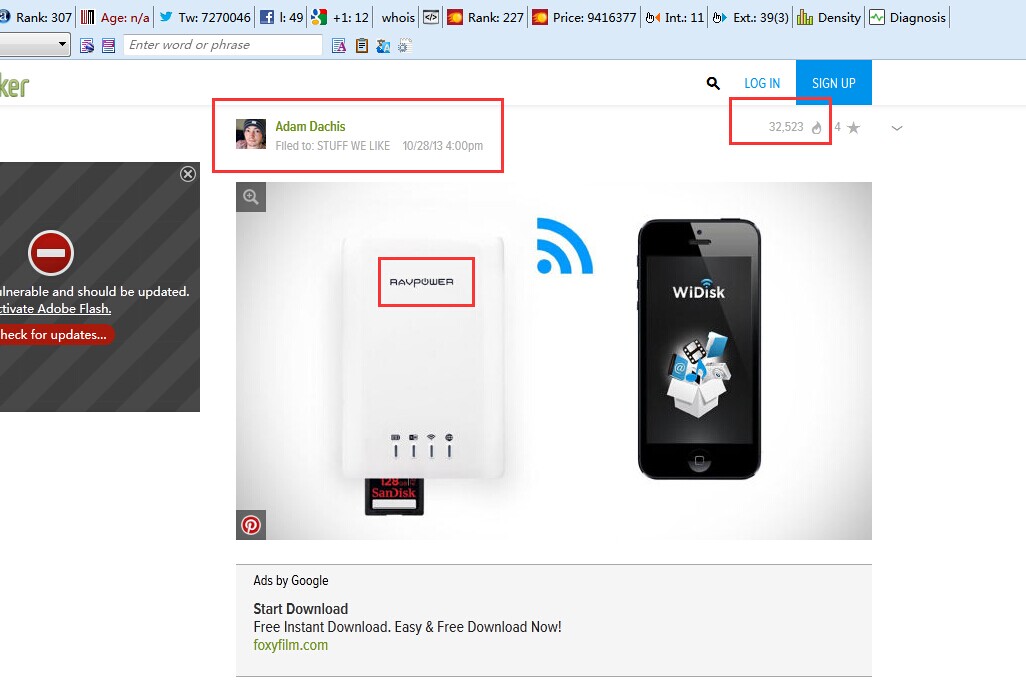Run the site Diagnosis icon

pos(877,16)
